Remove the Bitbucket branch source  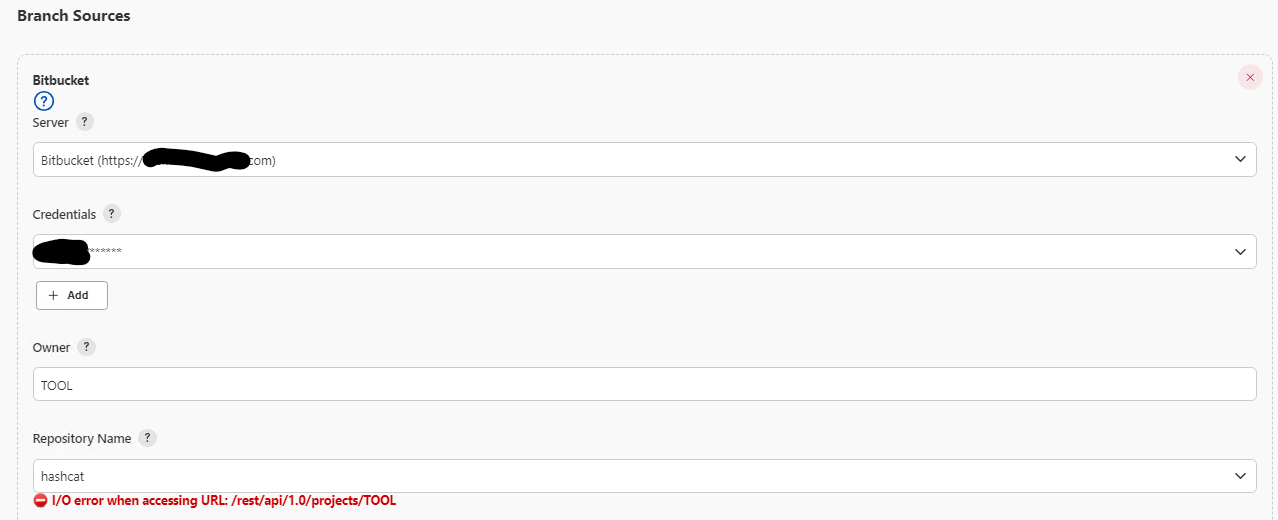1250,77
